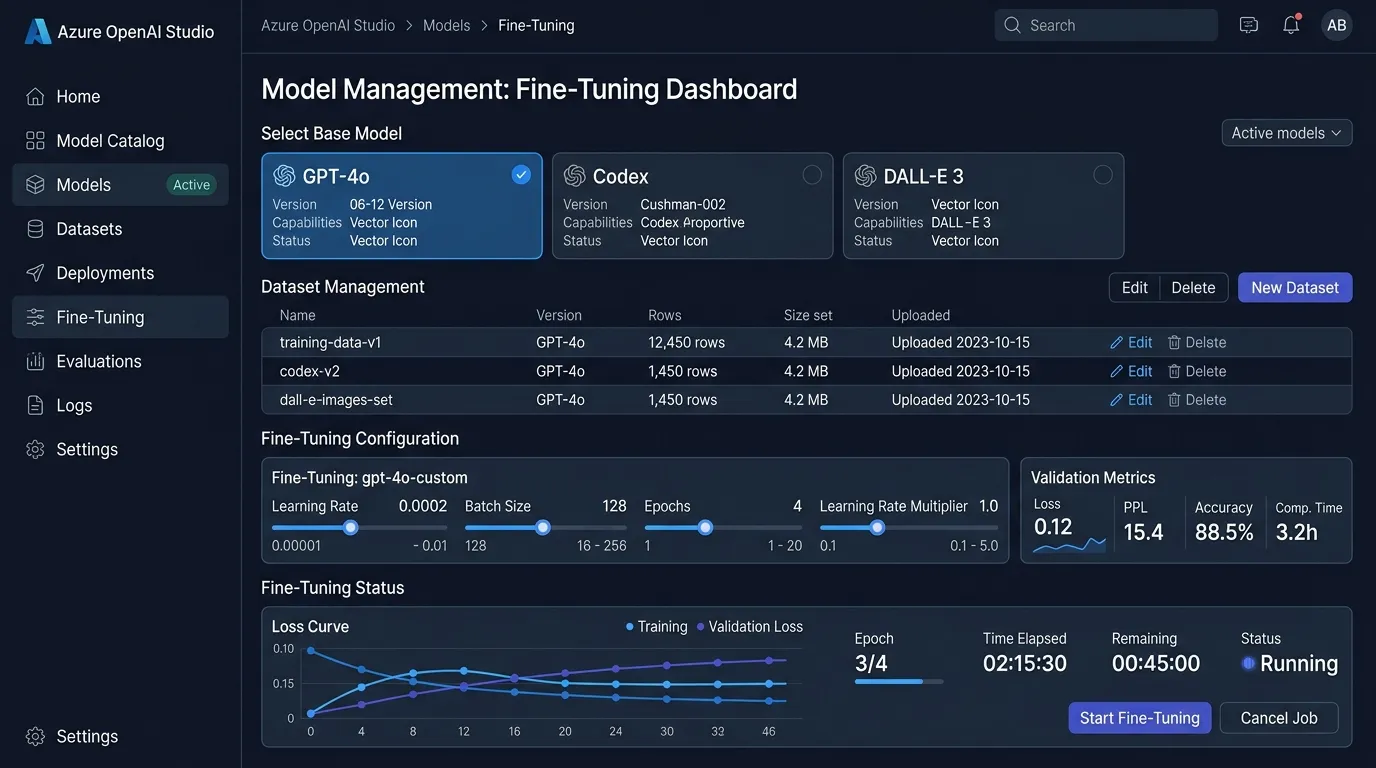Viewport: 1376px width, 768px height.
Task: Click the Start Fine-Tuning button
Action: click(1140, 718)
